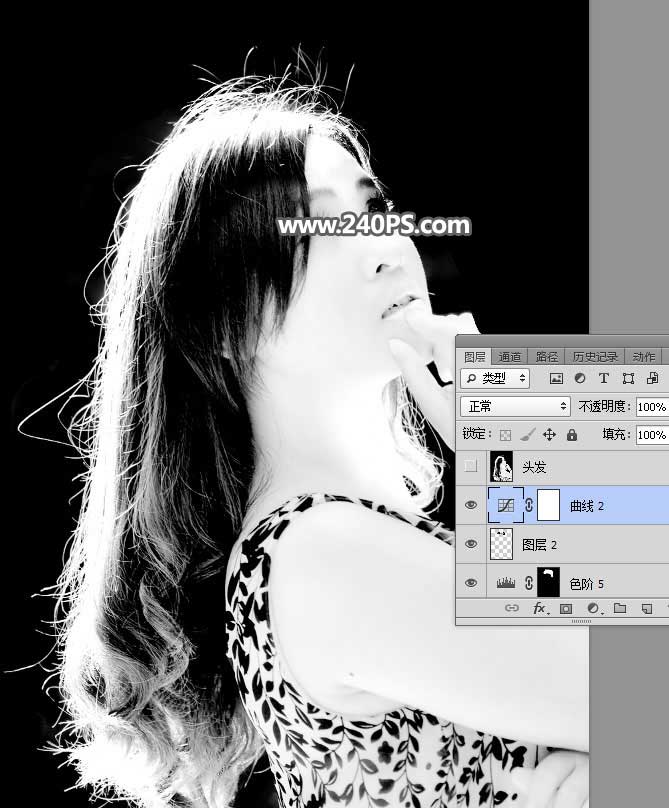Select the 头发 layer name

[534, 467]
